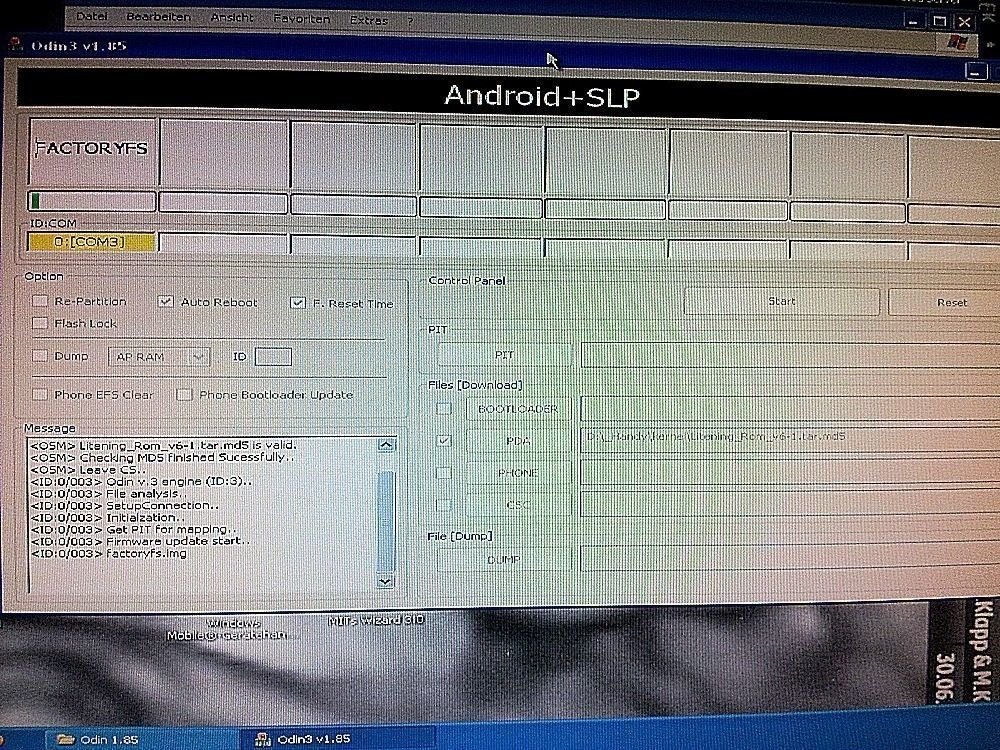
Task: Tick the checkbox beside PHONE file
Action: tap(444, 473)
